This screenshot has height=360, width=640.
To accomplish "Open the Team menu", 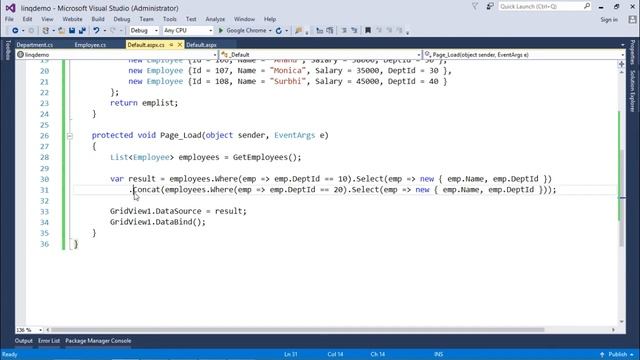I will pos(147,19).
